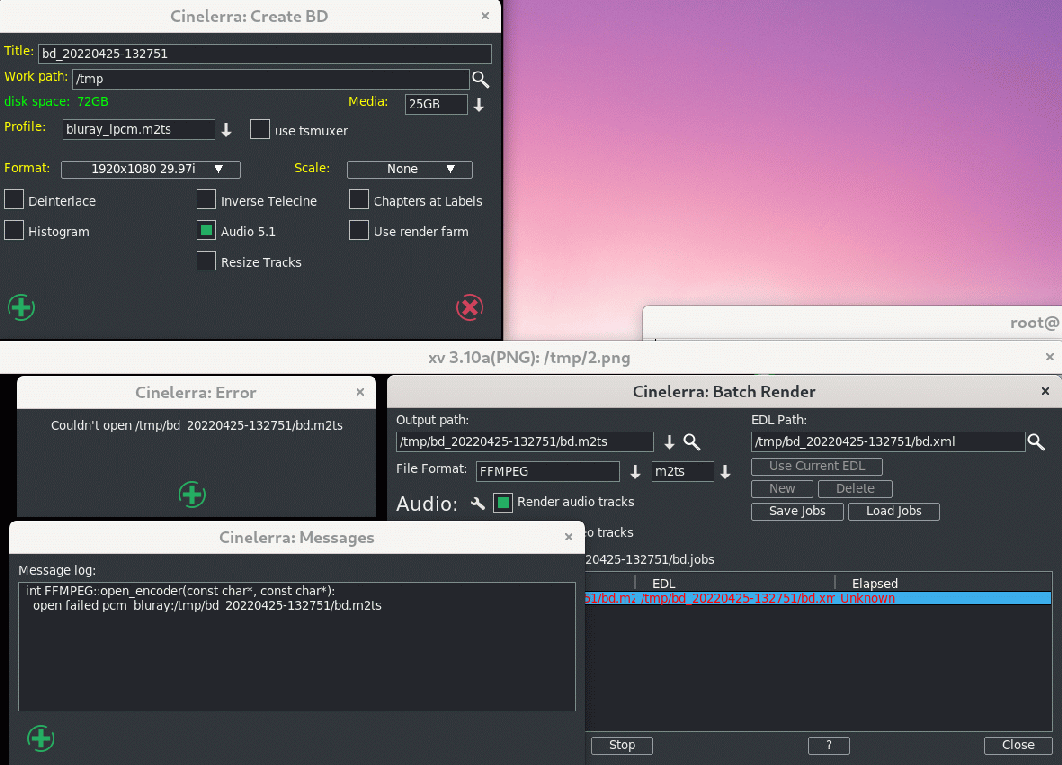Enable the Deinterlace checkbox
The width and height of the screenshot is (1062, 765).
coord(14,200)
